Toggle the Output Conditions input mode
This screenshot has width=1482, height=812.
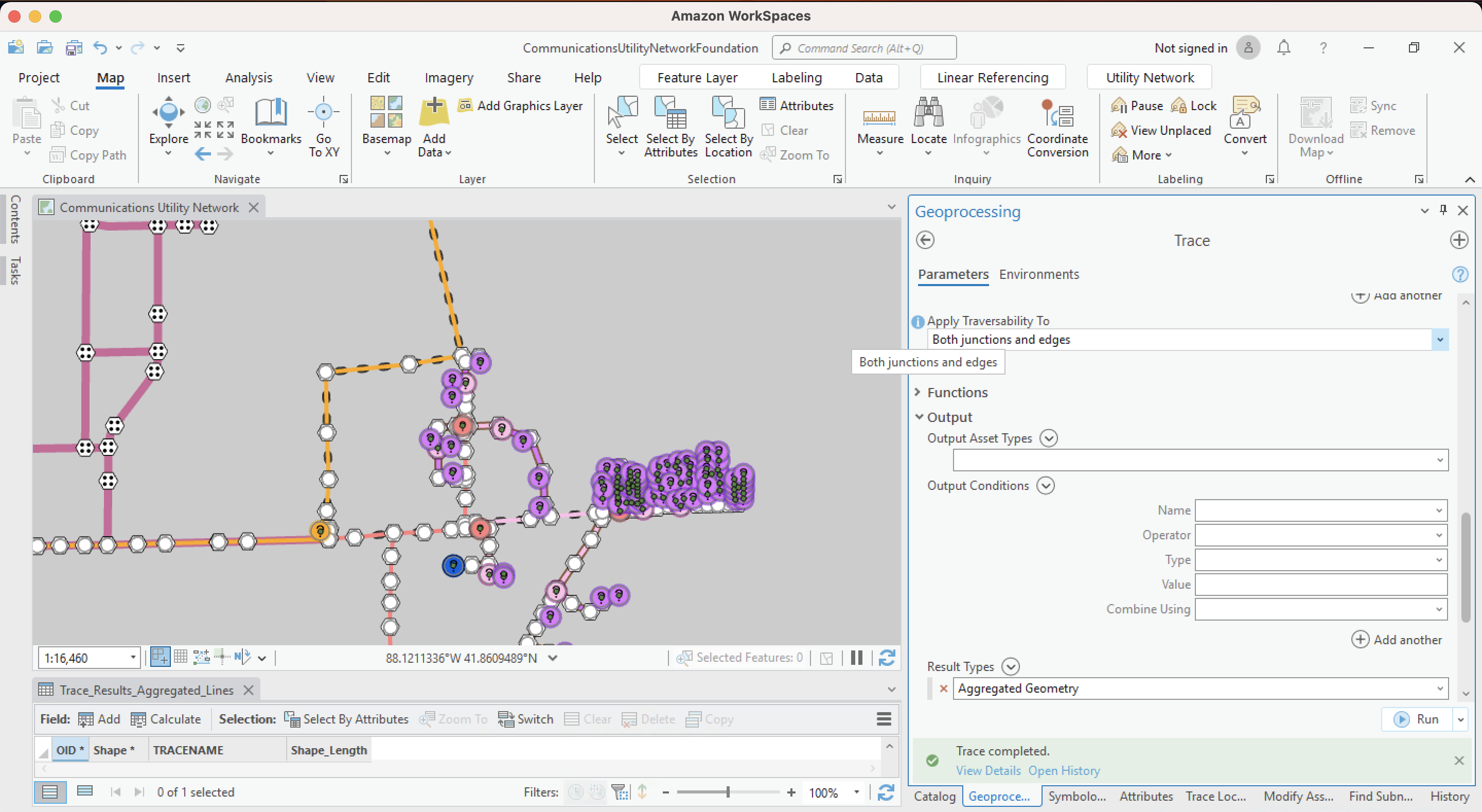coord(1045,485)
